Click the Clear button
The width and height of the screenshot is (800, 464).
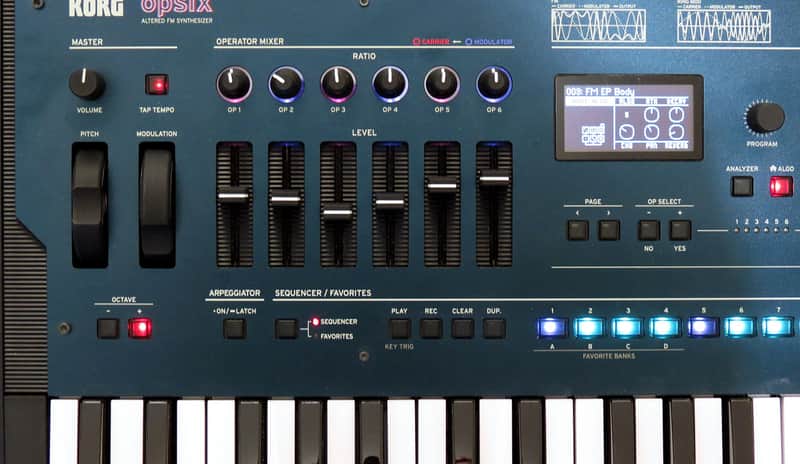463,329
